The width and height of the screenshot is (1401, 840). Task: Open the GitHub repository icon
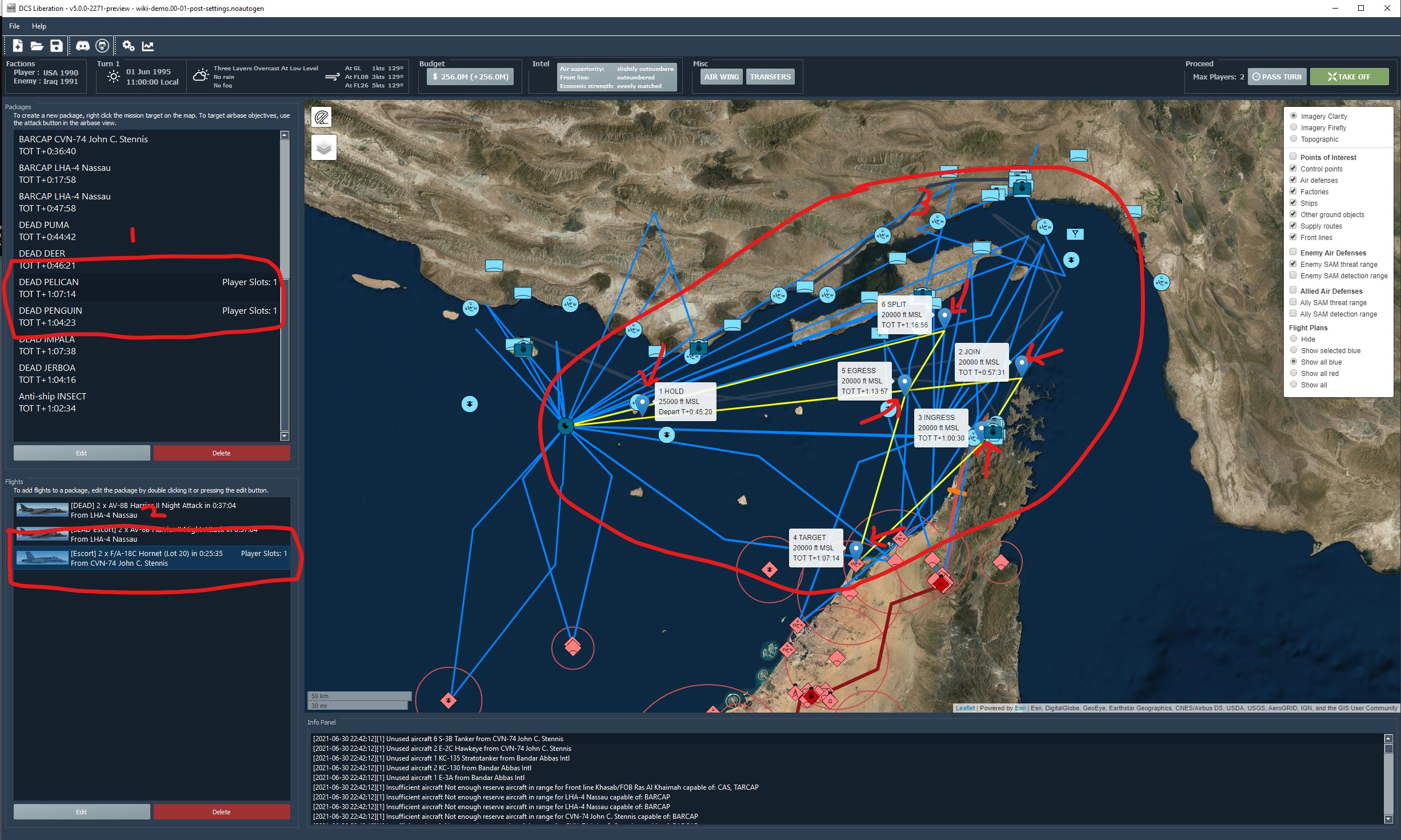pyautogui.click(x=102, y=46)
